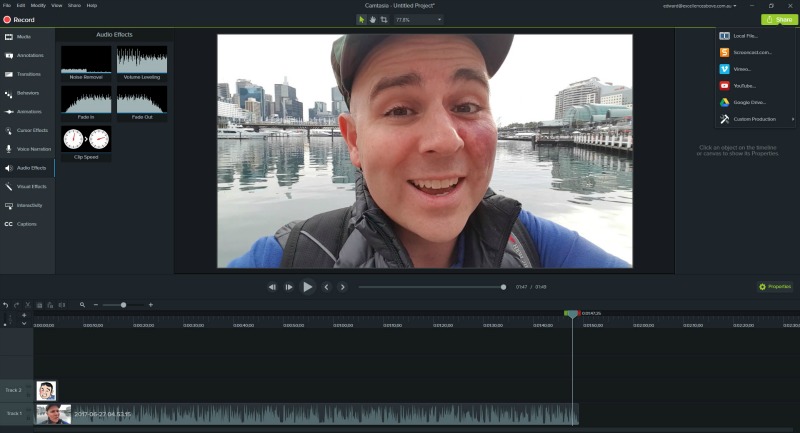Open Voice Narration panel
The height and width of the screenshot is (433, 800).
pos(27,149)
